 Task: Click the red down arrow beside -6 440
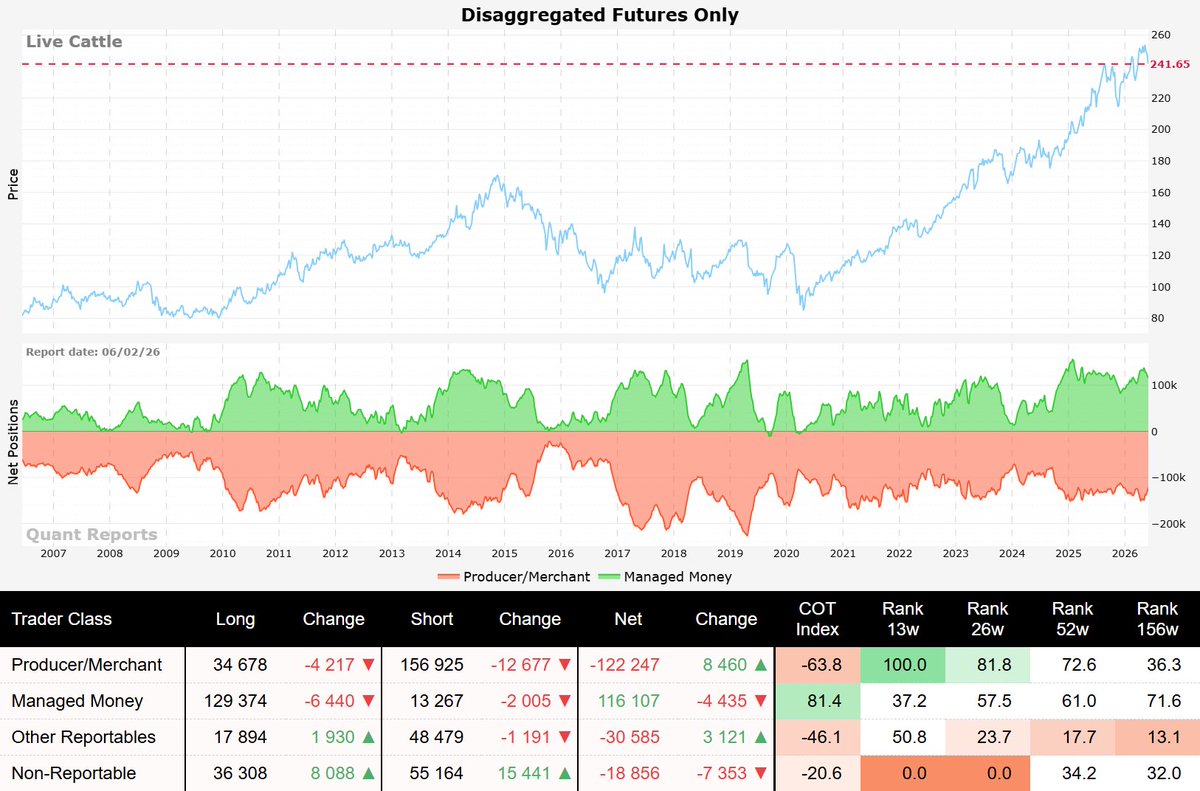pyautogui.click(x=370, y=701)
